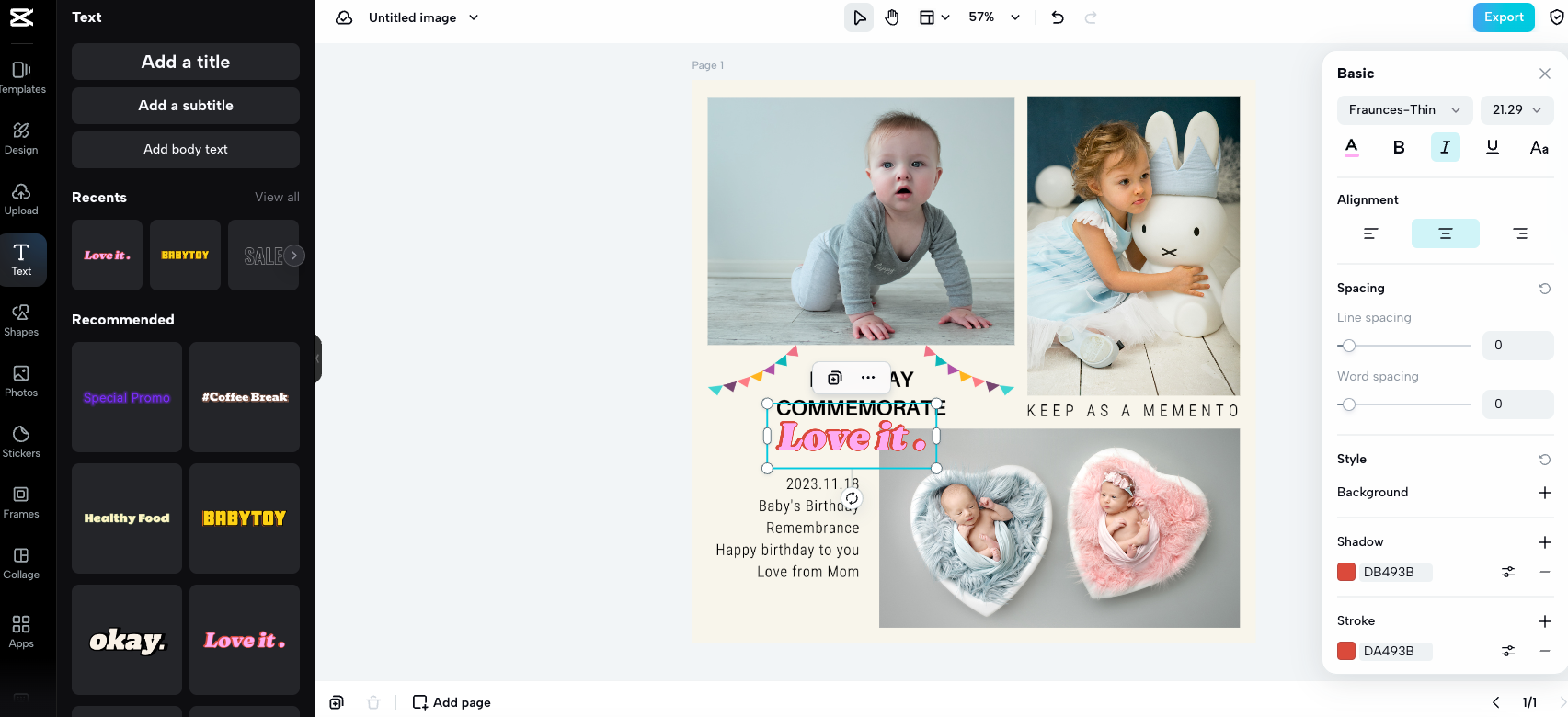Add another Shadow
This screenshot has height=717, width=1568.
[1545, 542]
